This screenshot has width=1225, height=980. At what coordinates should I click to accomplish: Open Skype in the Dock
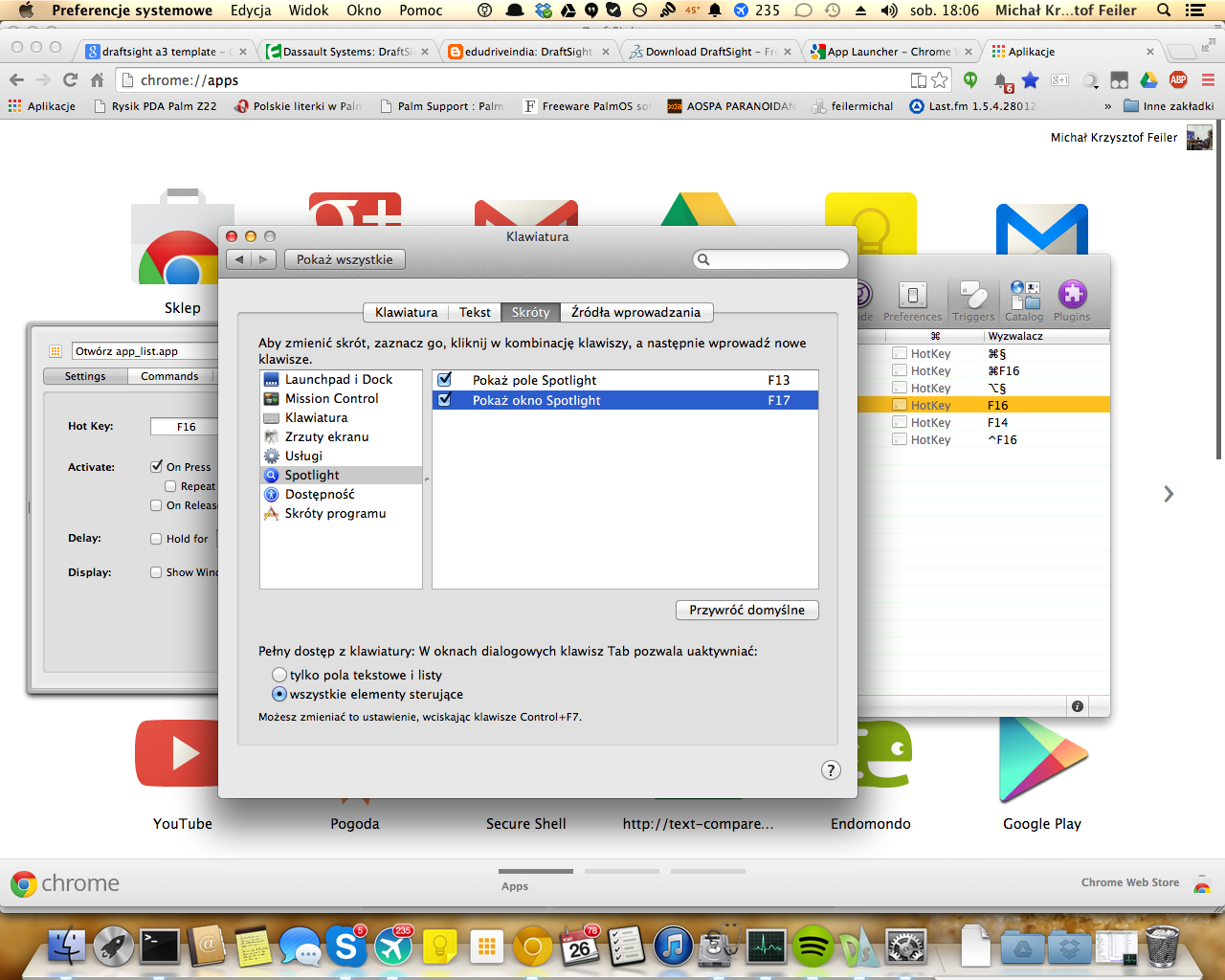(345, 947)
